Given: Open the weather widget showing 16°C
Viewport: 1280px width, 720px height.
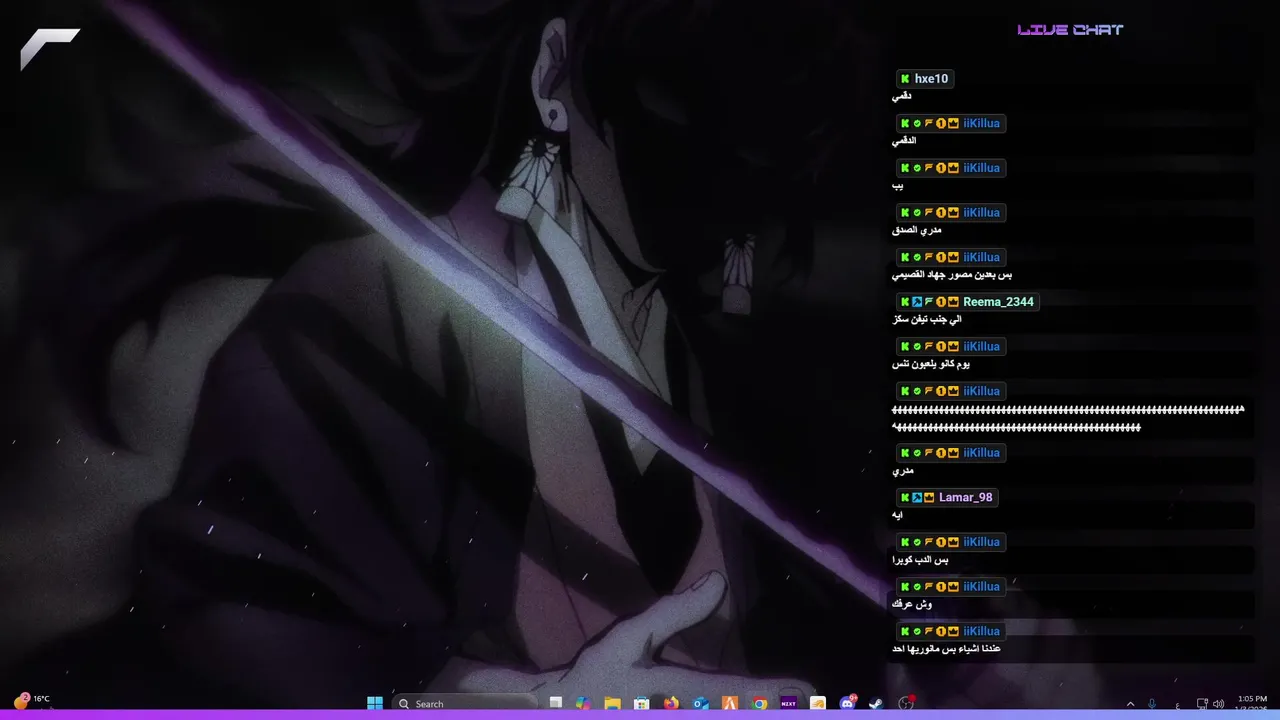Looking at the screenshot, I should (x=31, y=700).
